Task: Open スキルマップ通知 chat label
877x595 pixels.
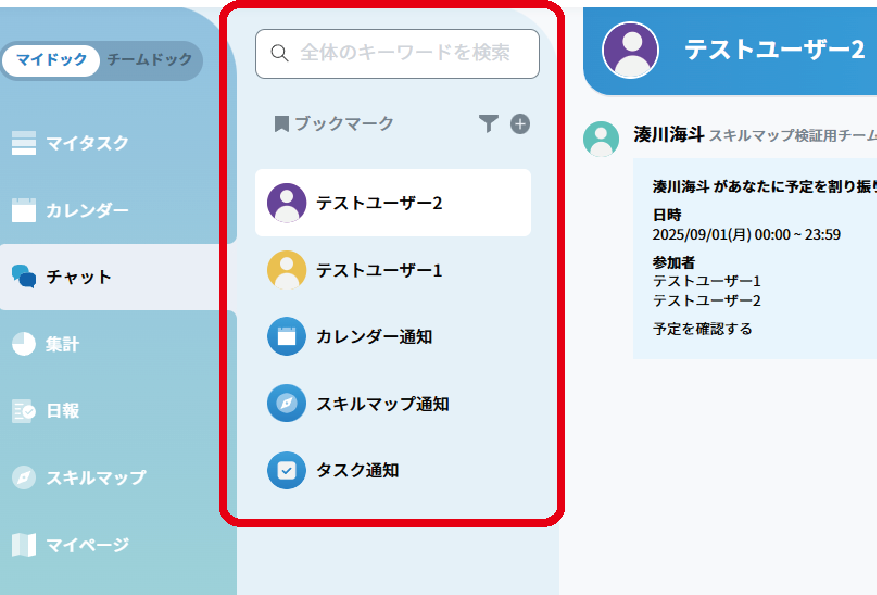Action: (x=383, y=404)
